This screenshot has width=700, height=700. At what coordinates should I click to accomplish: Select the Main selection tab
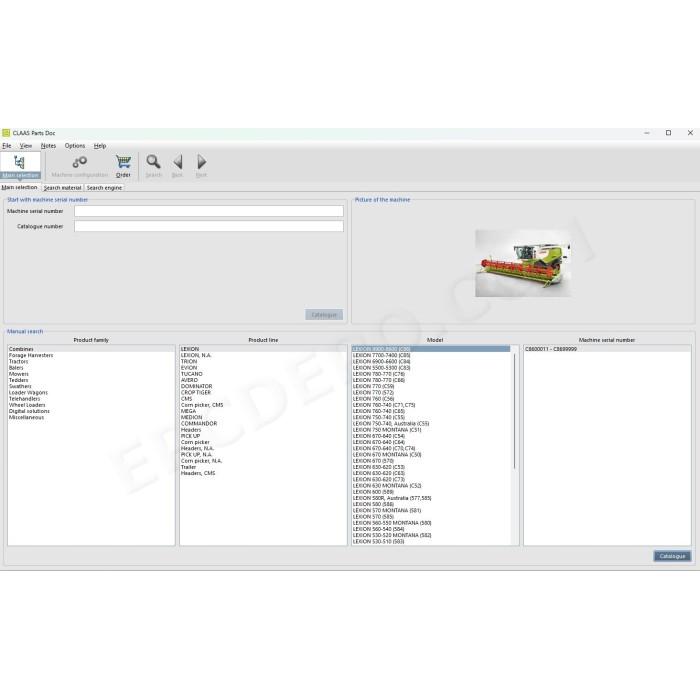point(20,188)
